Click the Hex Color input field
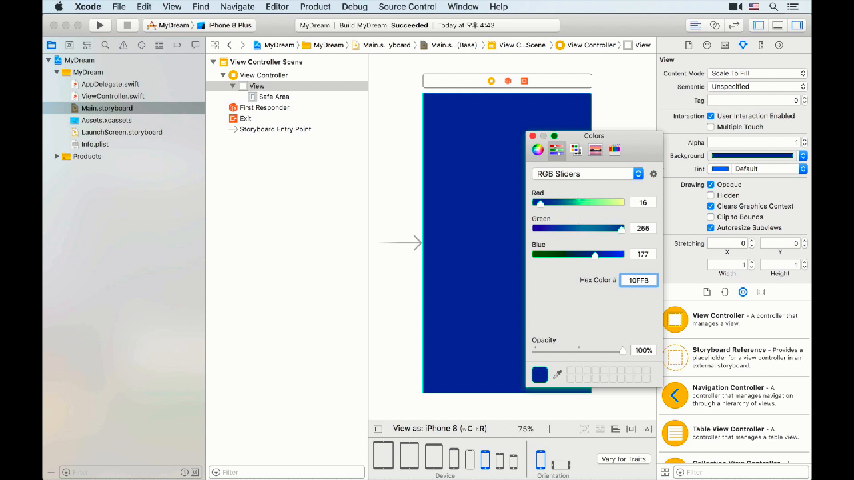854x480 pixels. coord(638,280)
